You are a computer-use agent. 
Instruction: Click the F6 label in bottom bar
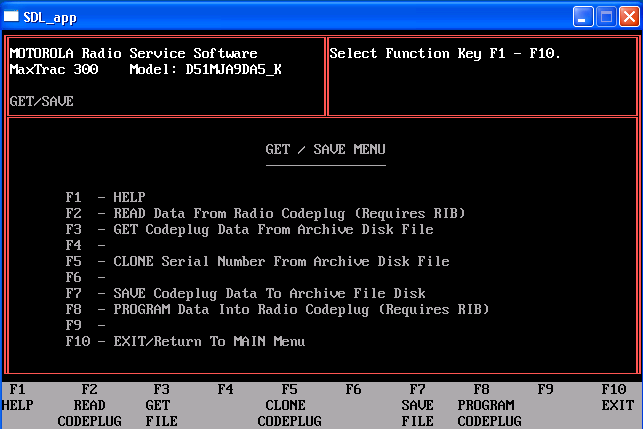click(353, 389)
